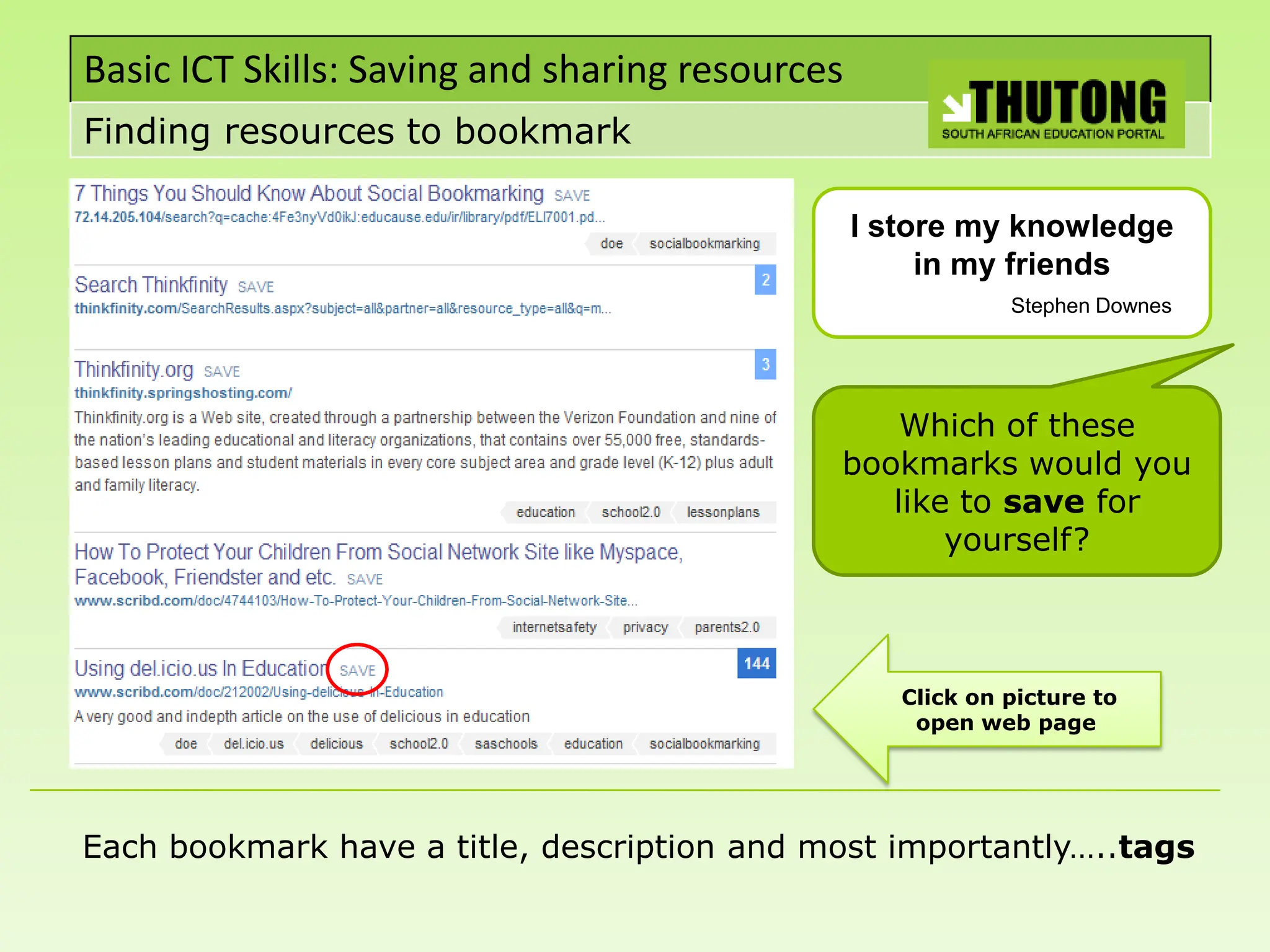1270x952 pixels.
Task: Click the save count badge '144'
Action: (x=757, y=664)
